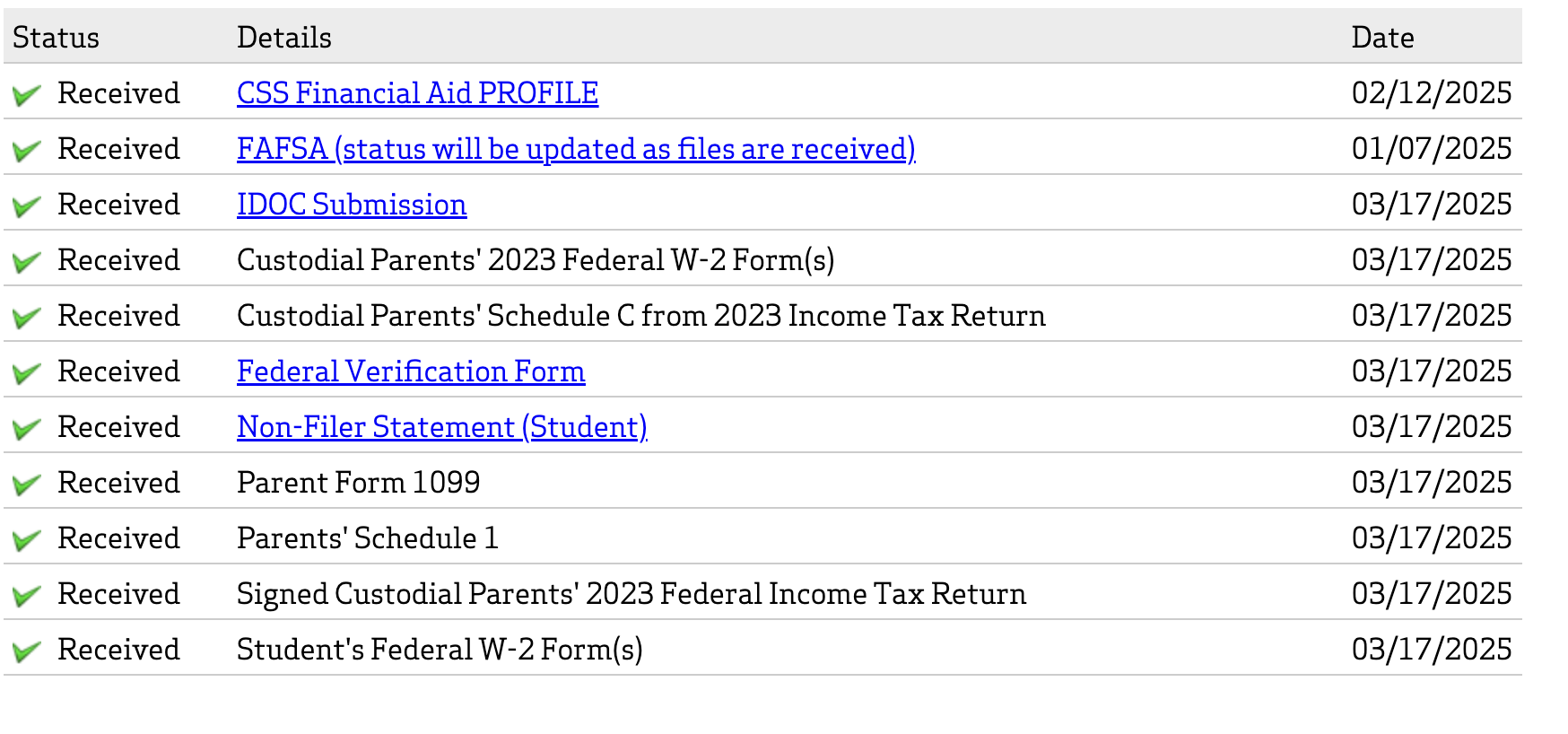Image resolution: width=1568 pixels, height=734 pixels.
Task: Click the Date column header
Action: [1382, 38]
